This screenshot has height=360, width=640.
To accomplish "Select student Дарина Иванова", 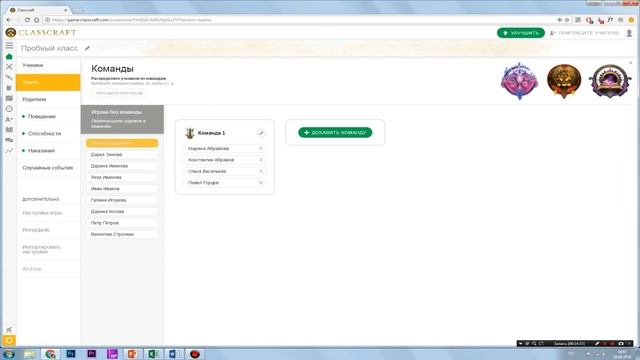I will pyautogui.click(x=122, y=166).
